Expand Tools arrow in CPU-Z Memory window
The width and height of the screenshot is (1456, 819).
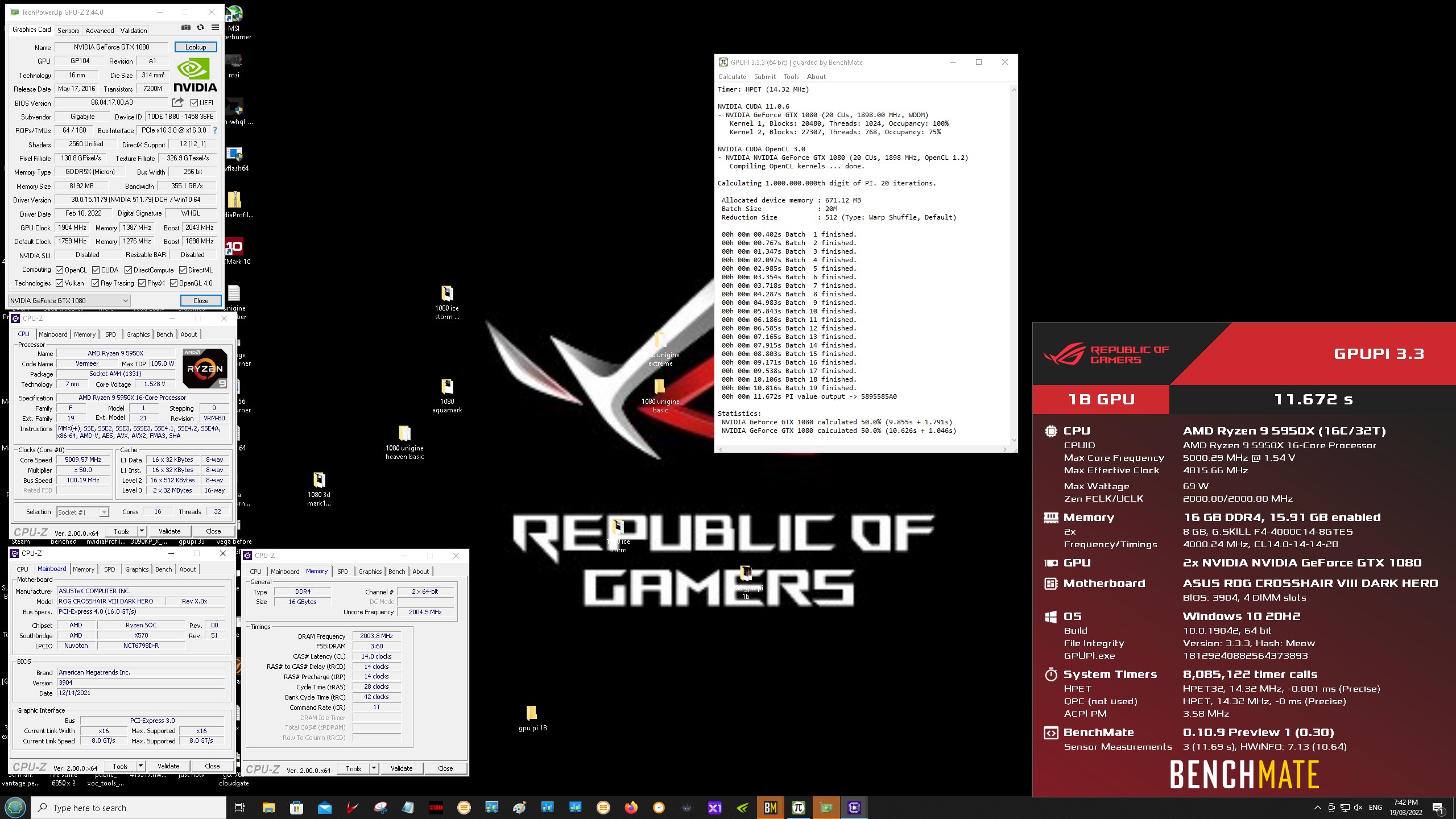pyautogui.click(x=374, y=768)
